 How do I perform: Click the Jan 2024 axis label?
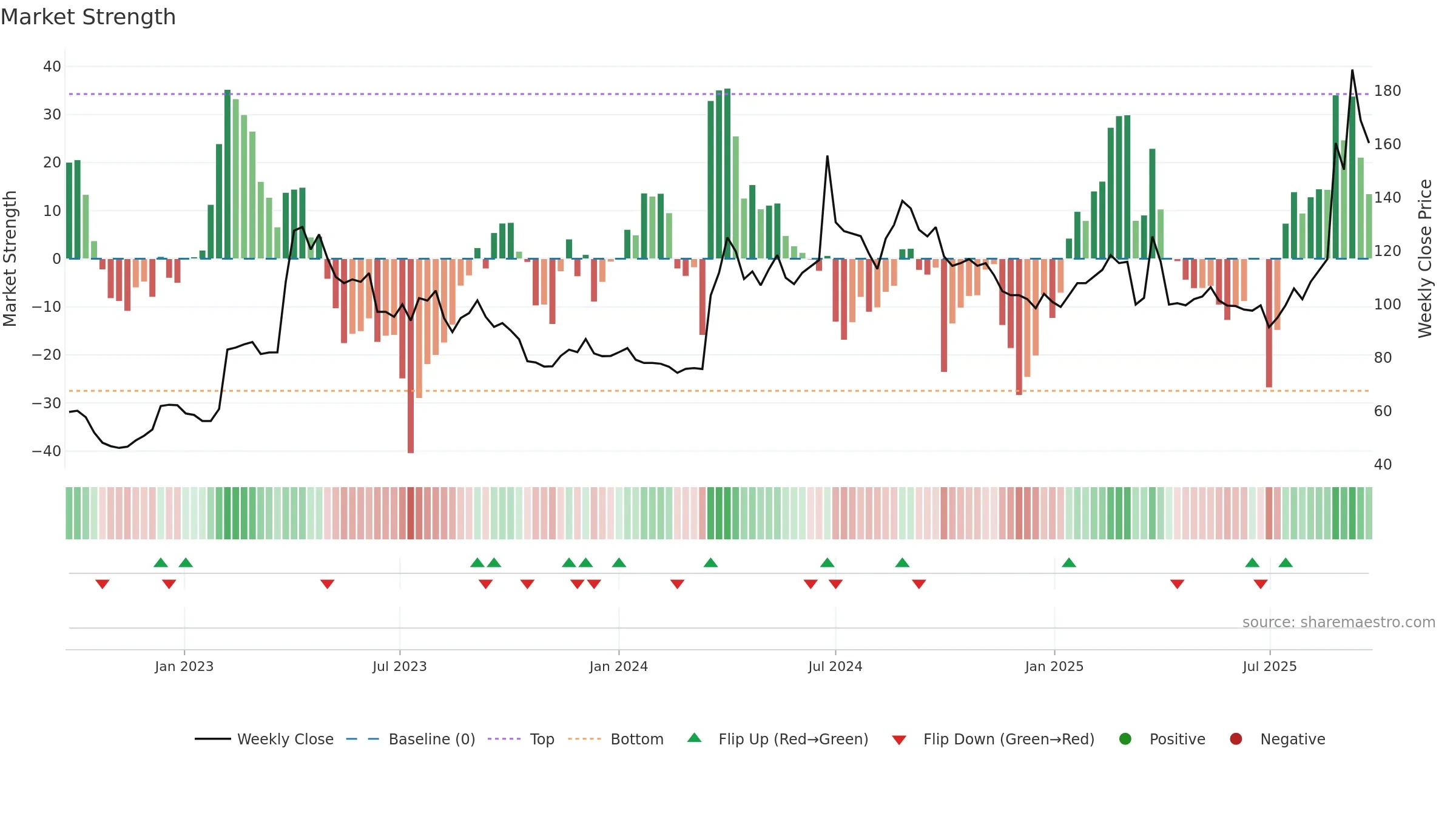tap(618, 666)
